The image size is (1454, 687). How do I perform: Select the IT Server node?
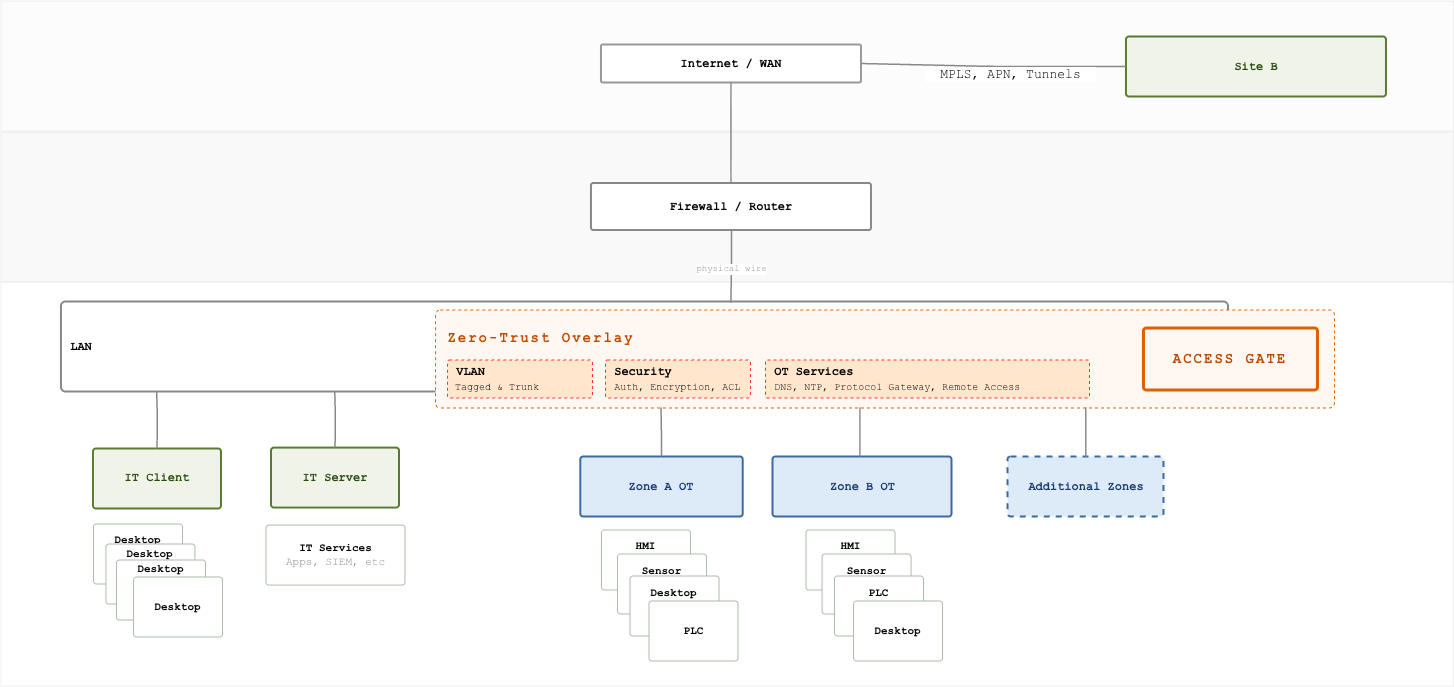click(335, 478)
